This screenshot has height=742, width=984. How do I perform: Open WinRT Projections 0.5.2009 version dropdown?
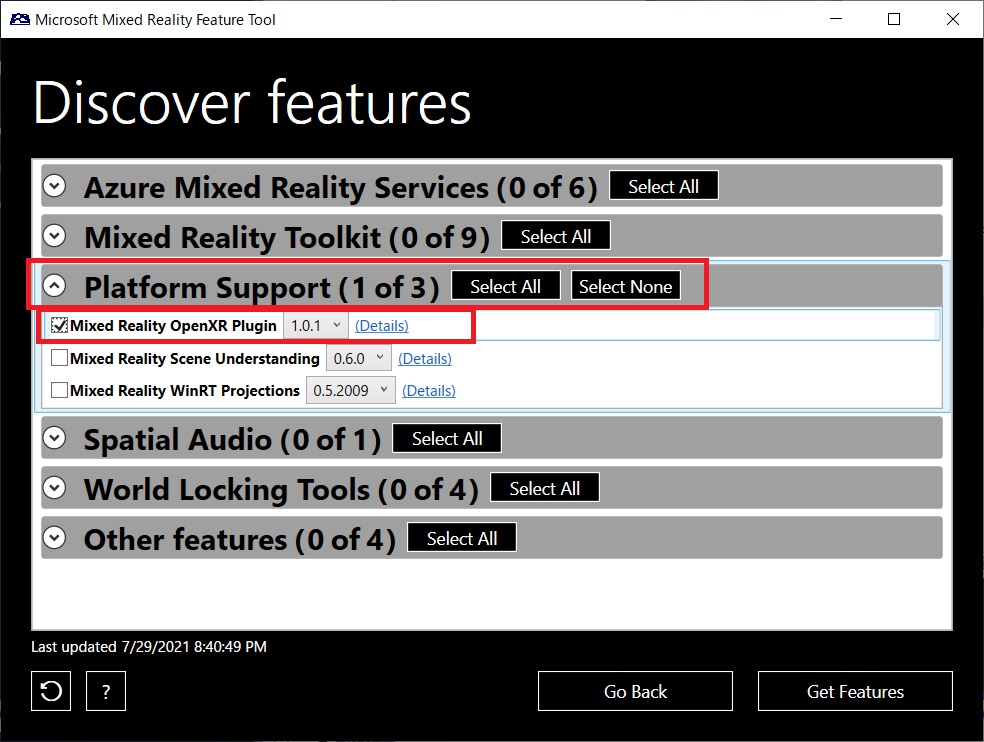coord(350,390)
